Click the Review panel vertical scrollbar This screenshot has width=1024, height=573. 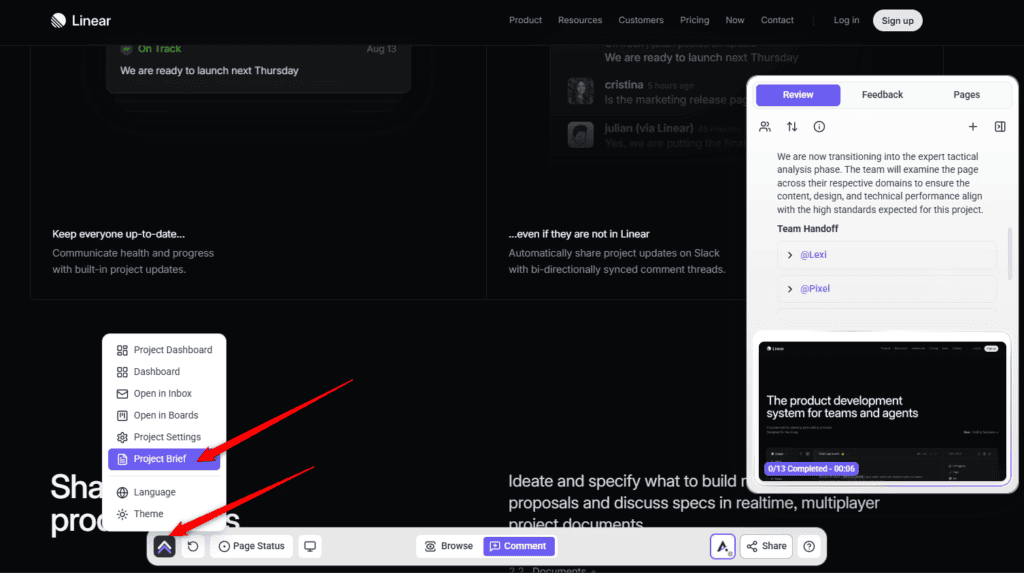tap(1010, 254)
